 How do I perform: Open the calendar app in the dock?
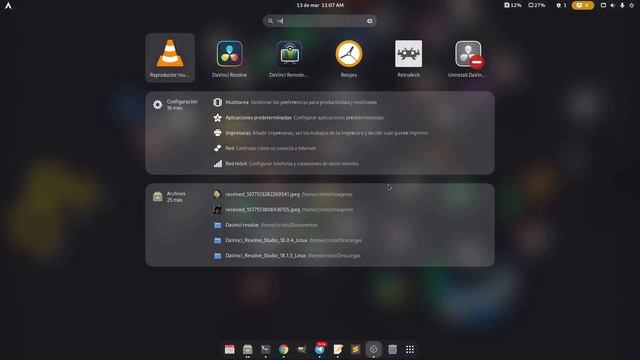point(229,349)
